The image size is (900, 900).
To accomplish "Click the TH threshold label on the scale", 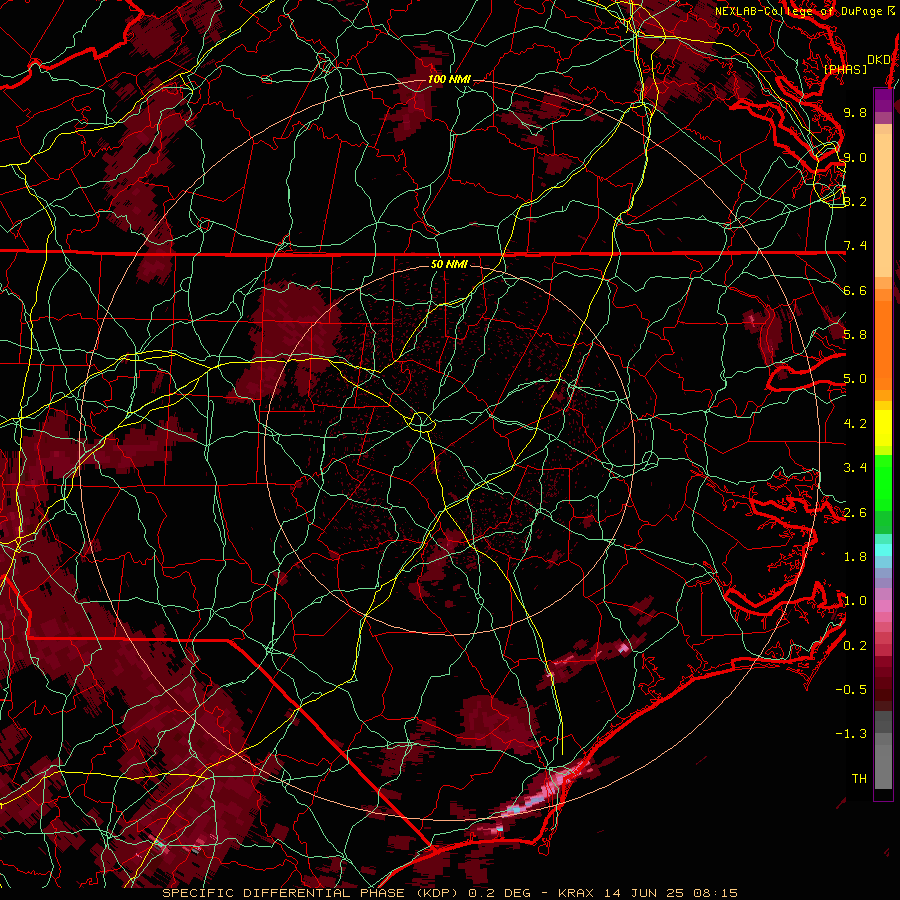I will [x=859, y=779].
